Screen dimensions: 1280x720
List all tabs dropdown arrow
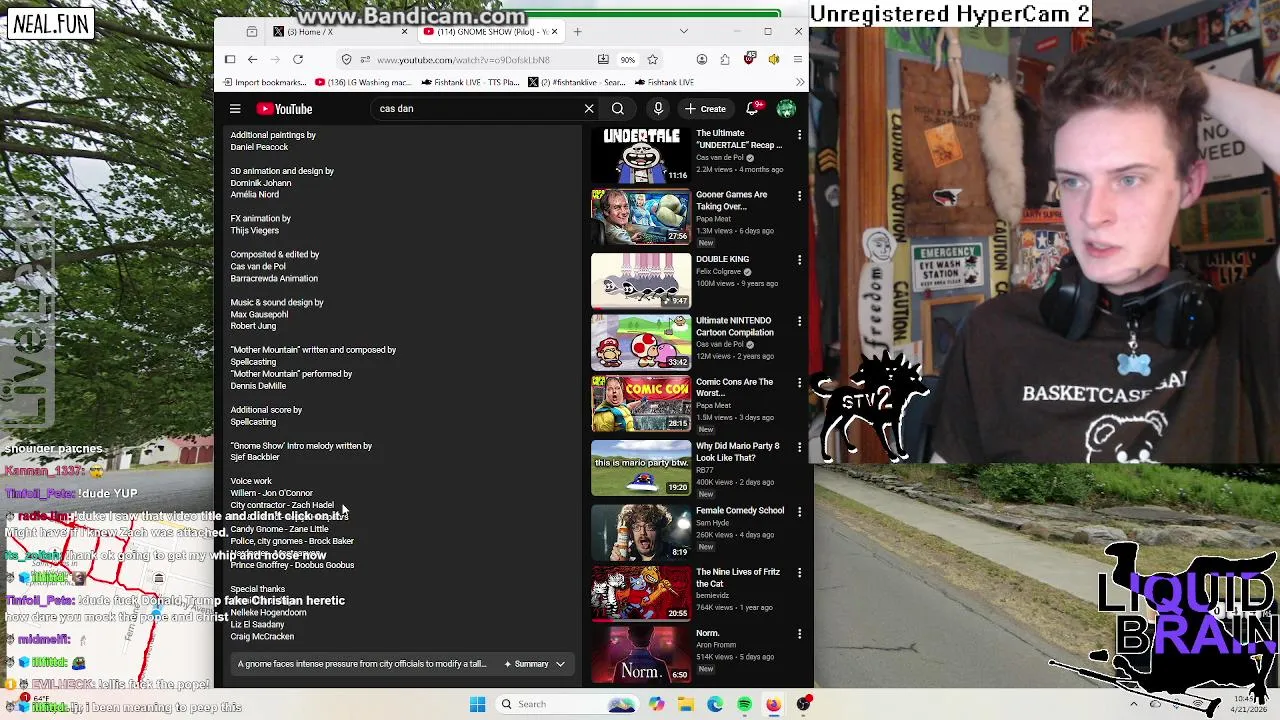pyautogui.click(x=684, y=32)
